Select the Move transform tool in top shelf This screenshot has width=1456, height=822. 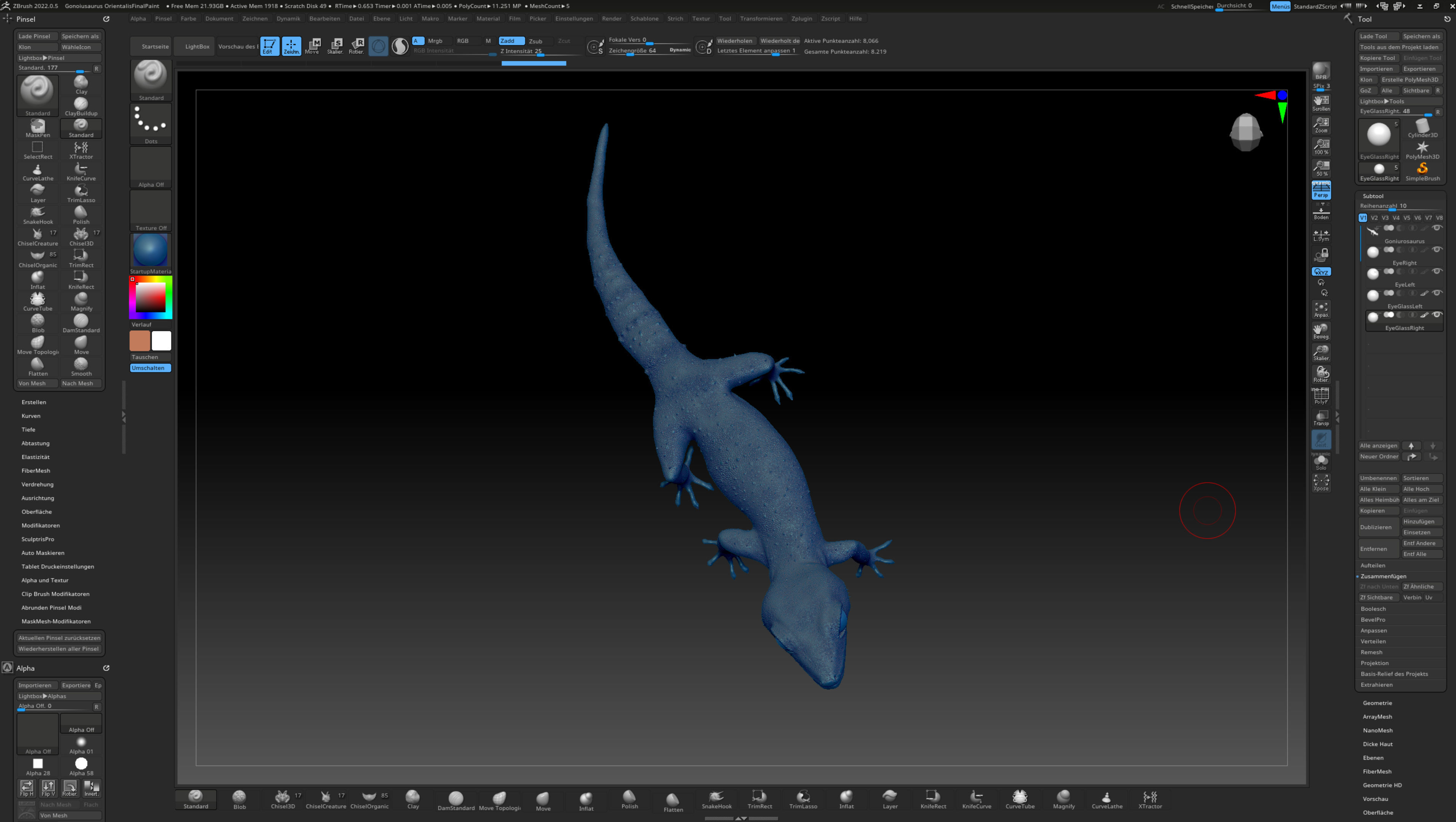[x=313, y=46]
